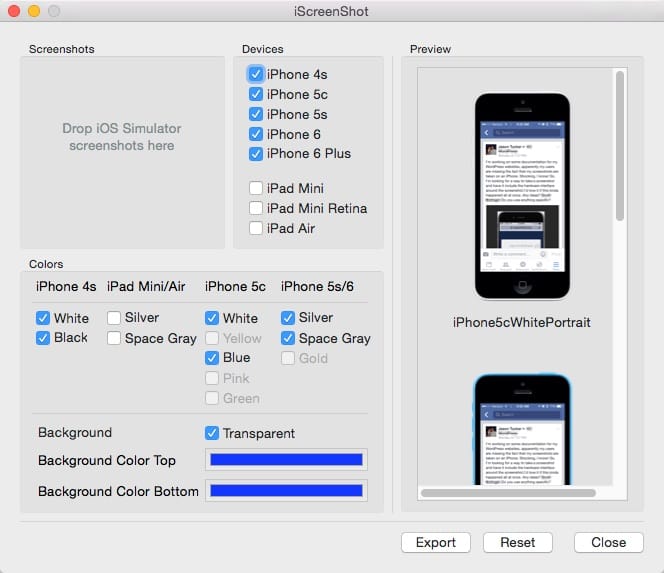Open the Background Color Bottom swatch
664x573 pixels.
coord(286,491)
